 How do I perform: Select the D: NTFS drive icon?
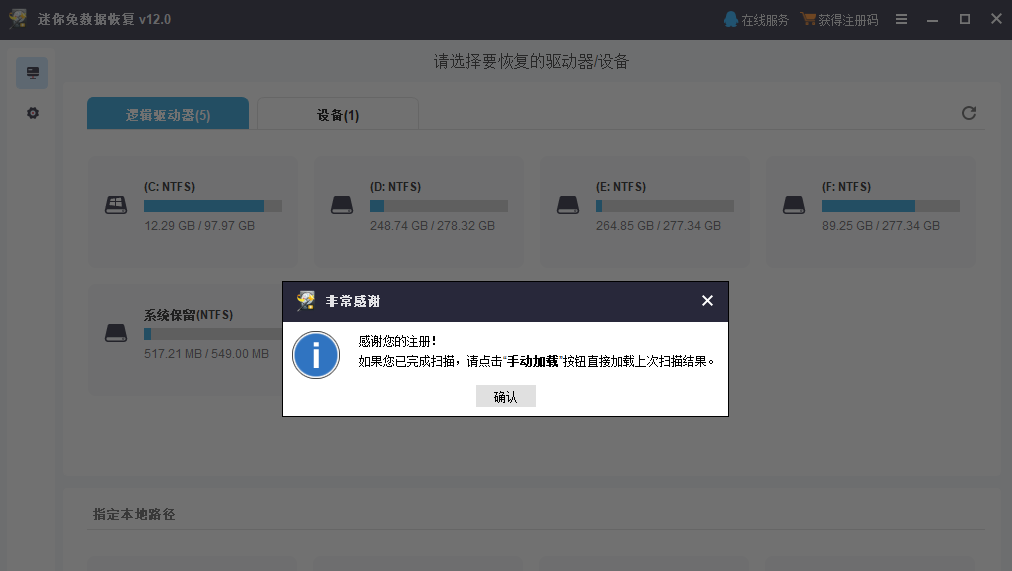(342, 205)
